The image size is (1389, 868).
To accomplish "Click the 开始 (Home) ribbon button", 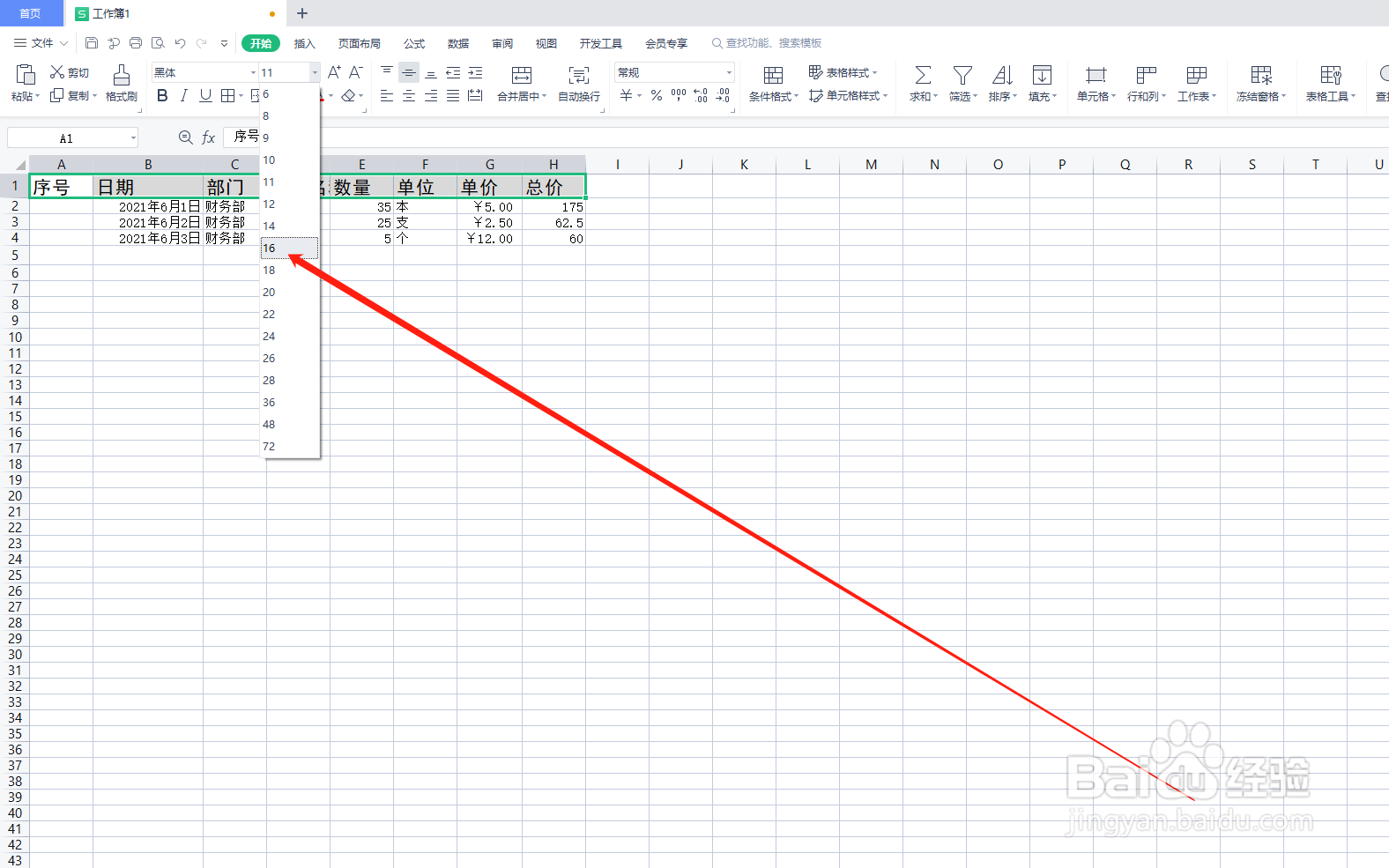I will 261,43.
